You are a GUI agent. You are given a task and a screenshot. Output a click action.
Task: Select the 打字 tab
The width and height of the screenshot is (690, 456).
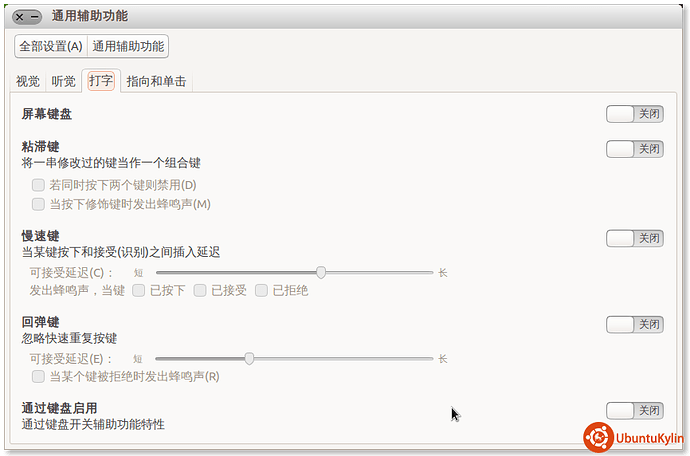pos(100,81)
